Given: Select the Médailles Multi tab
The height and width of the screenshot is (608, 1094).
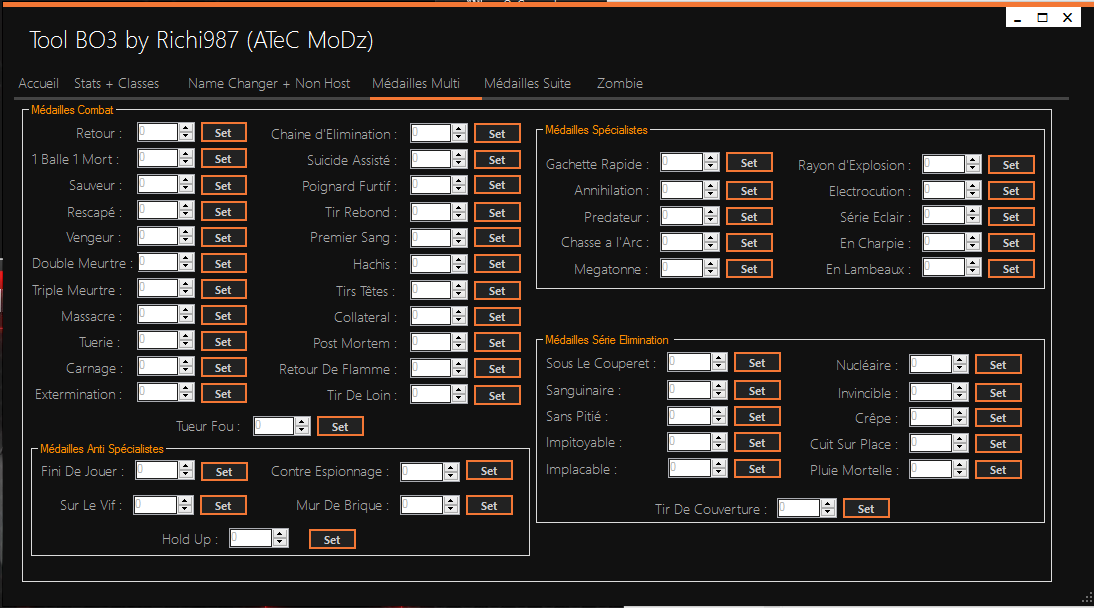Looking at the screenshot, I should coord(416,83).
